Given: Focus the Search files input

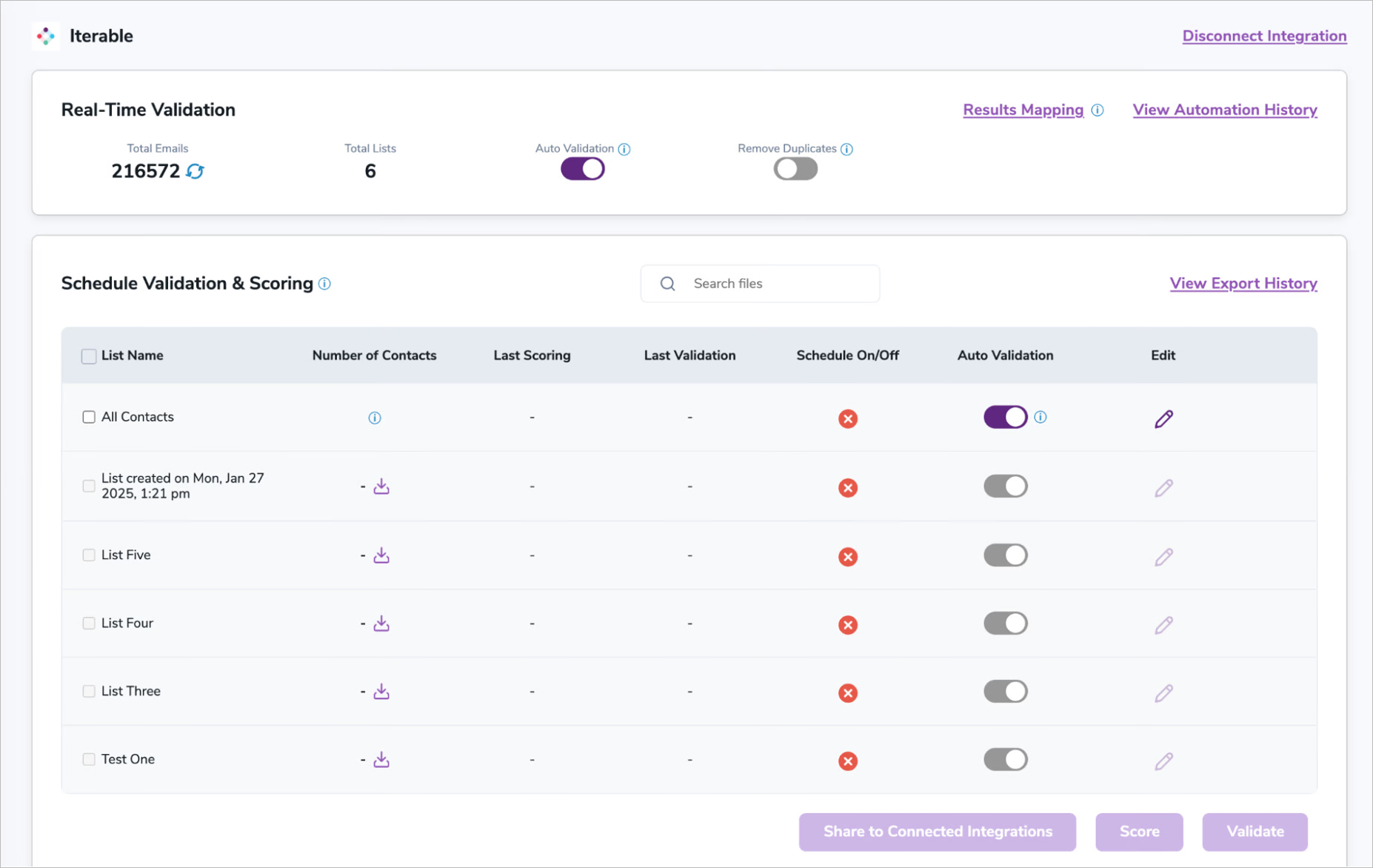Looking at the screenshot, I should click(761, 284).
